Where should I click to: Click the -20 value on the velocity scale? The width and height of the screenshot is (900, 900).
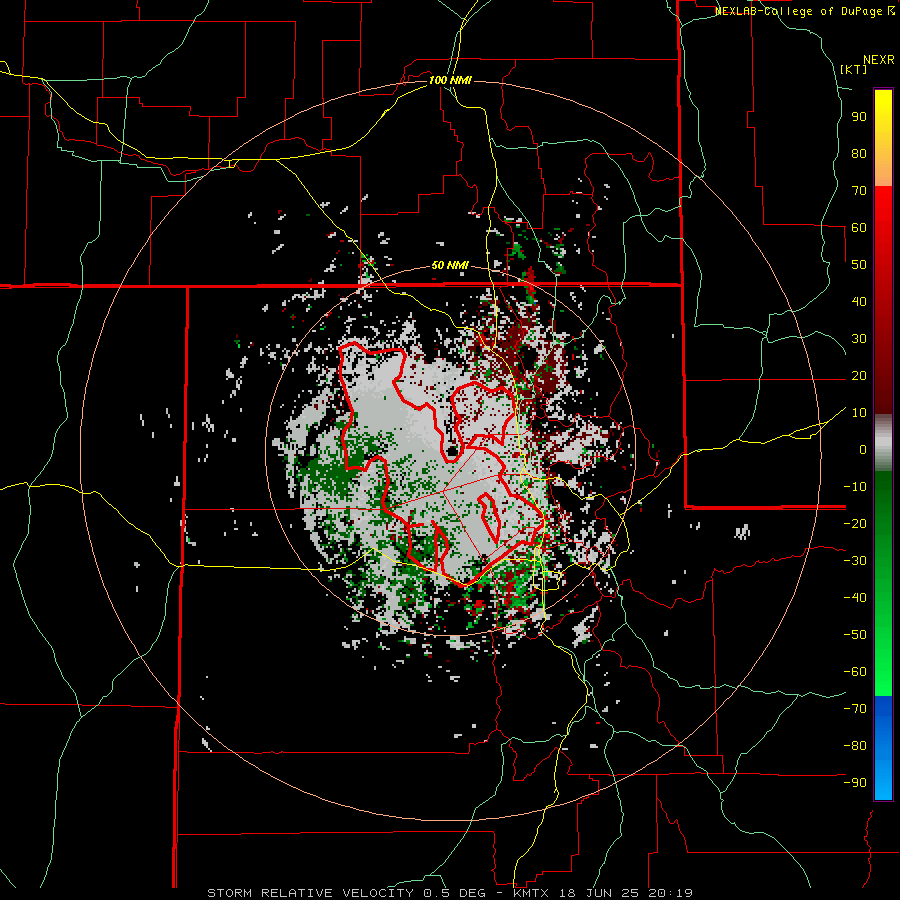(855, 523)
